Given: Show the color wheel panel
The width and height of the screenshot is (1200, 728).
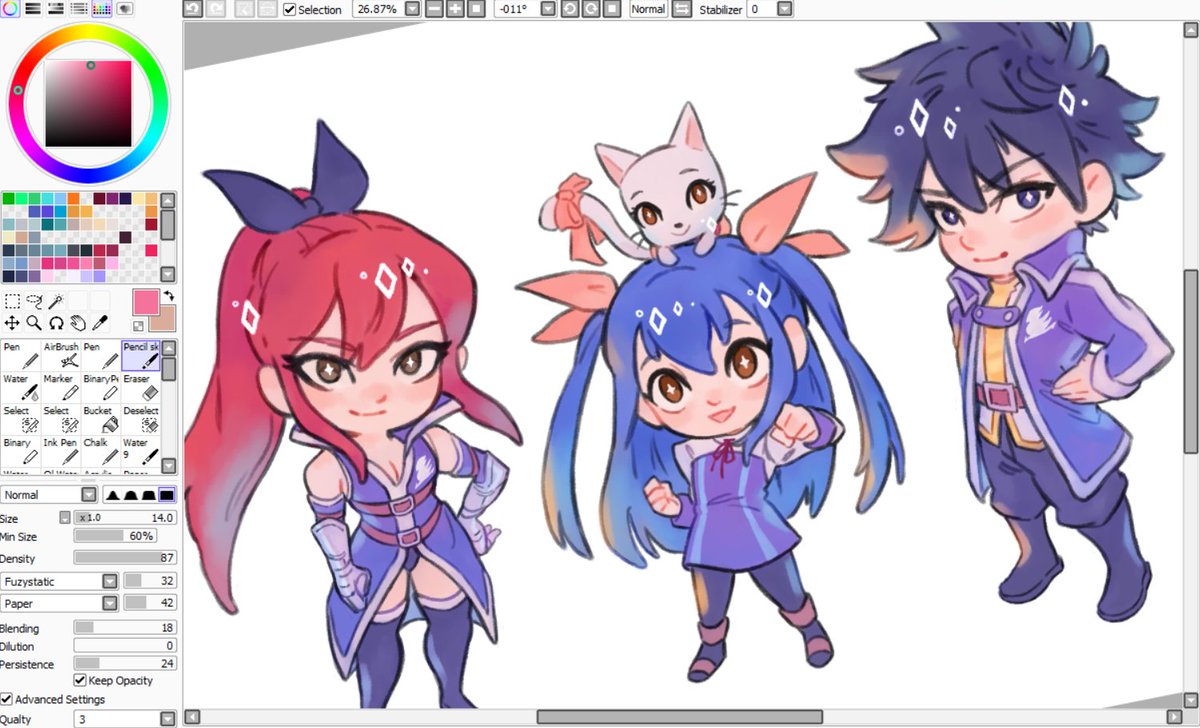Looking at the screenshot, I should coord(10,9).
